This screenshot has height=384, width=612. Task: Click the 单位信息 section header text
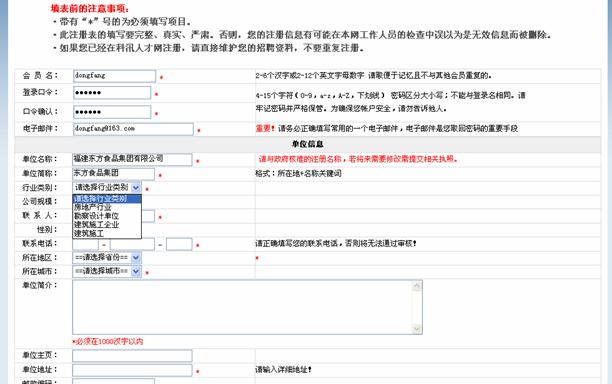point(308,144)
